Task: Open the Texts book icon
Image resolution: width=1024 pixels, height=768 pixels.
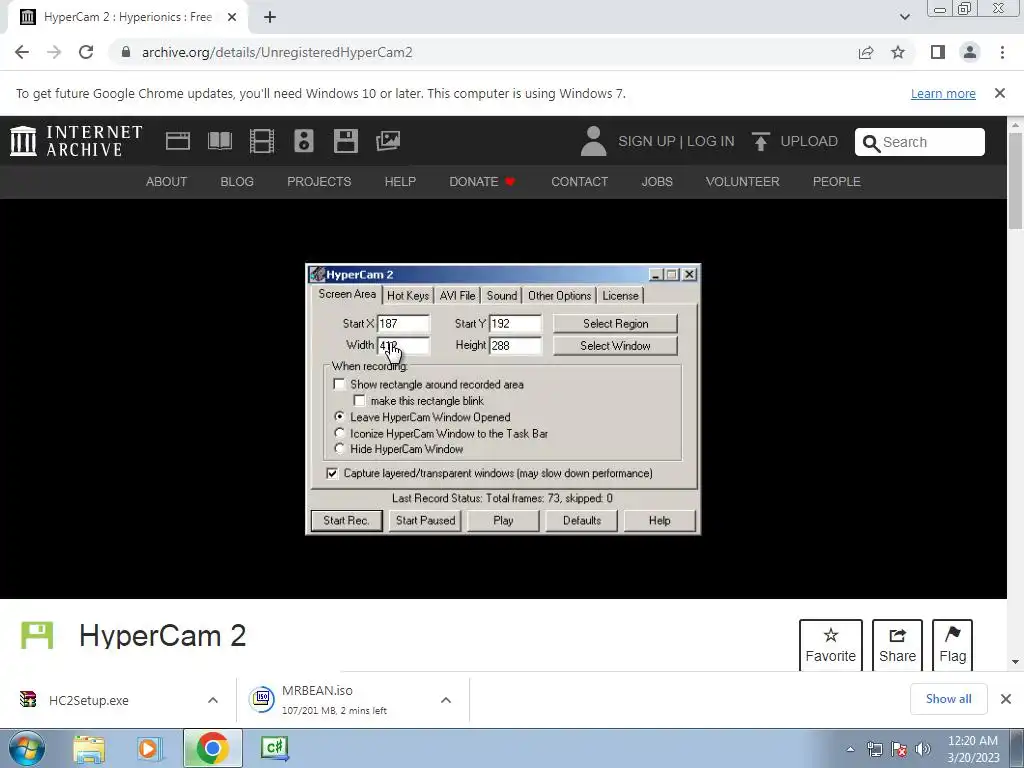Action: click(219, 141)
